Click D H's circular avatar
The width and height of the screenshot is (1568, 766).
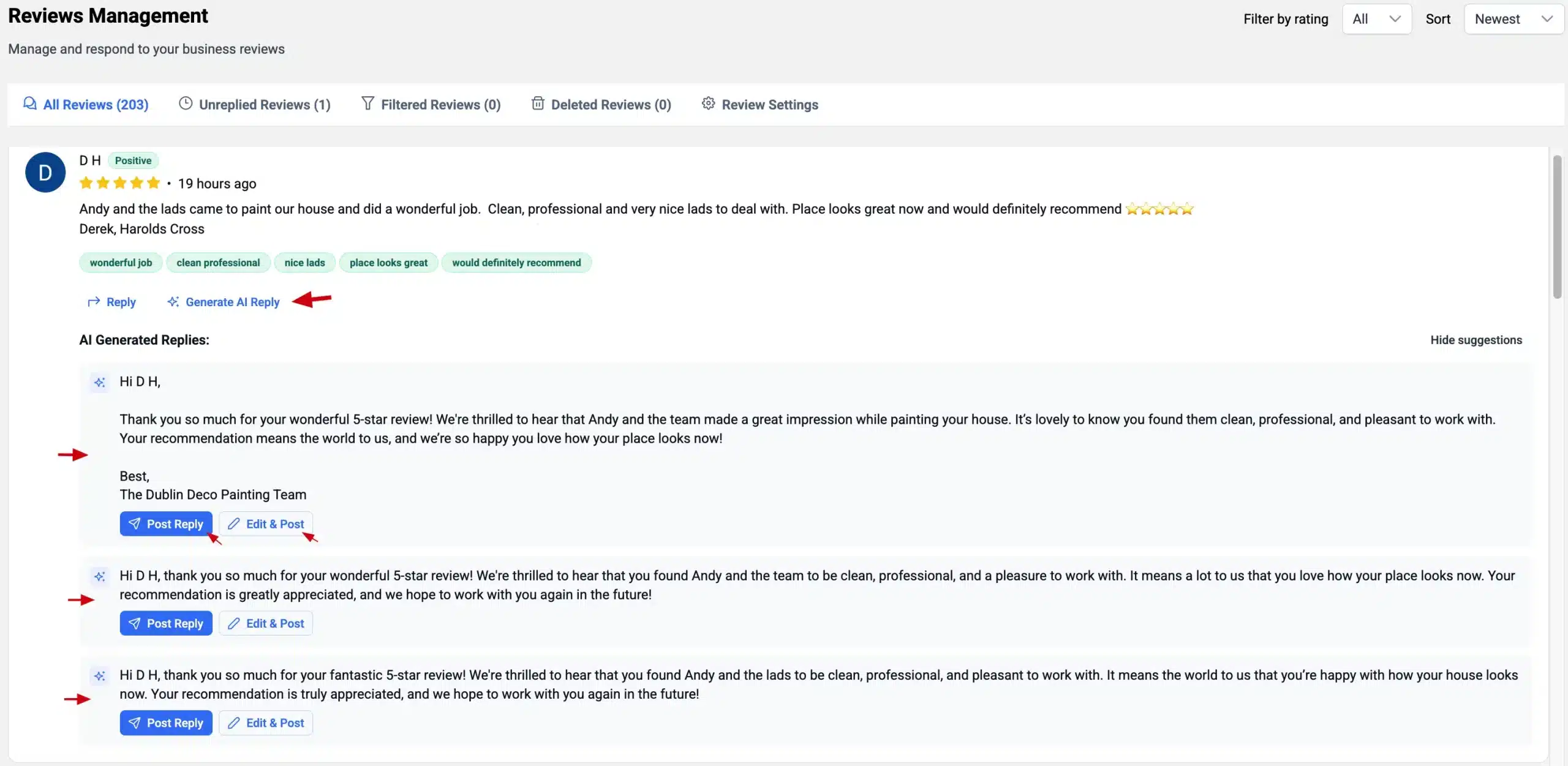(45, 172)
